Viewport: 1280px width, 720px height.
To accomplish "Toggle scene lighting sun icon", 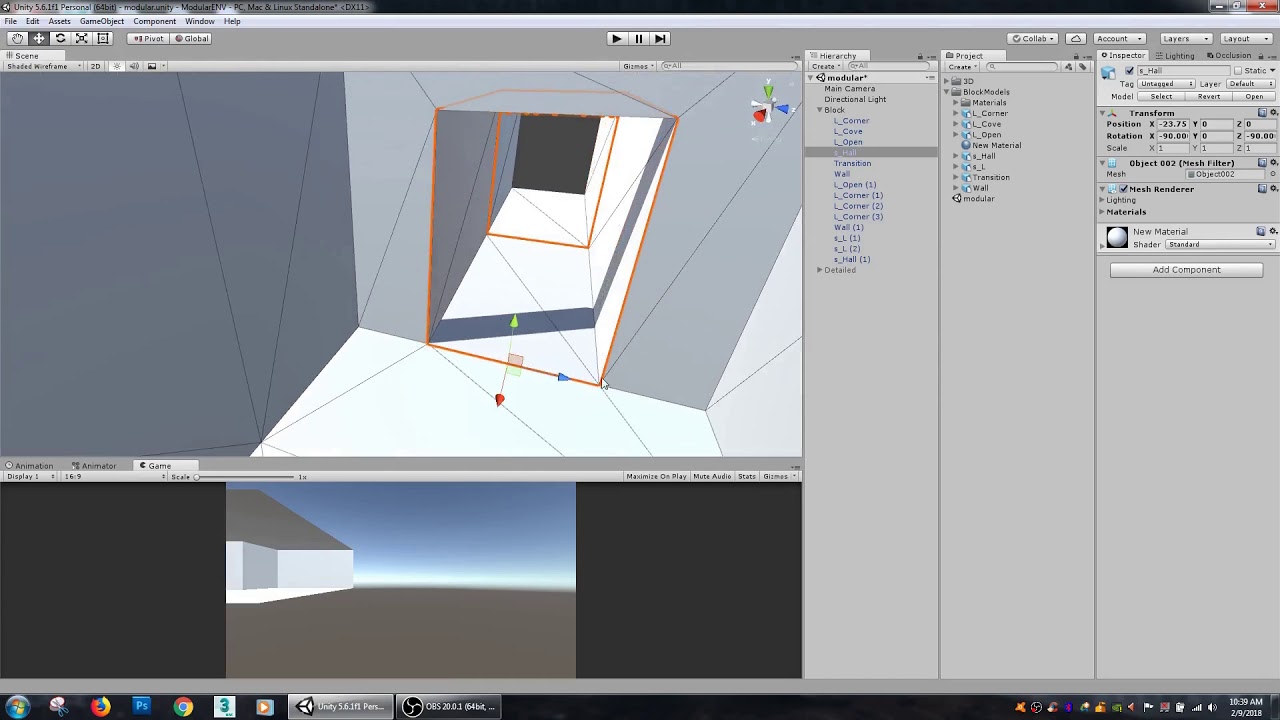I will coord(117,66).
